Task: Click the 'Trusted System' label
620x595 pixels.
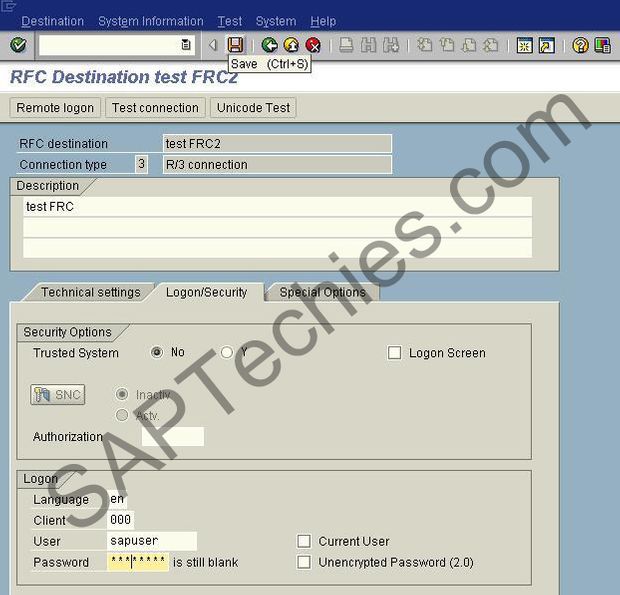Action: [76, 353]
